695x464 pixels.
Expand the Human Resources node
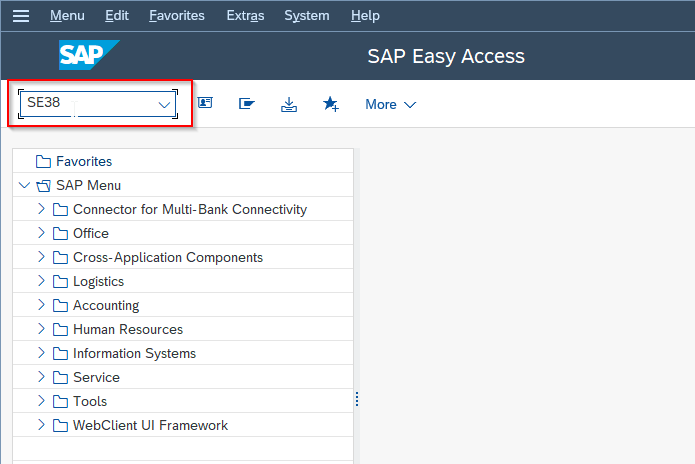coord(41,328)
